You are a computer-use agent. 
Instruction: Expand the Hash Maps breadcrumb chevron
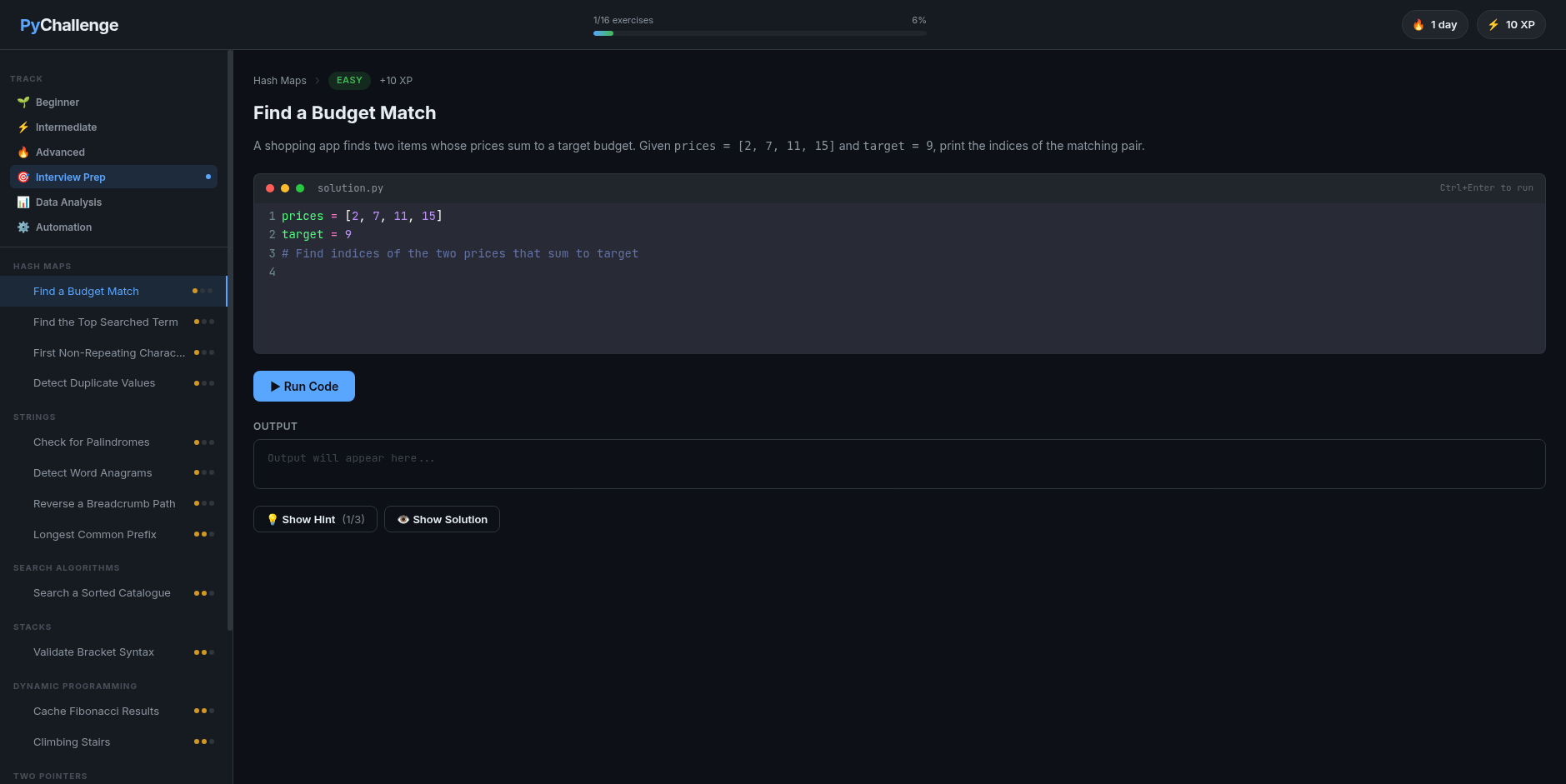pos(318,80)
